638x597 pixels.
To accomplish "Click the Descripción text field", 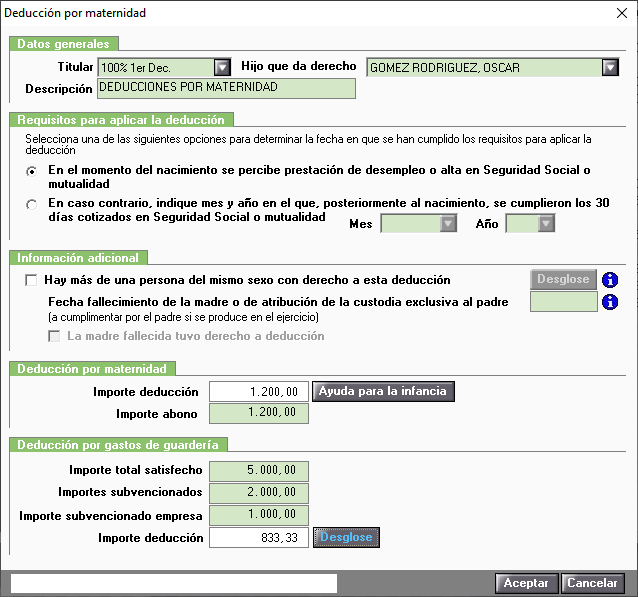I will click(x=226, y=88).
